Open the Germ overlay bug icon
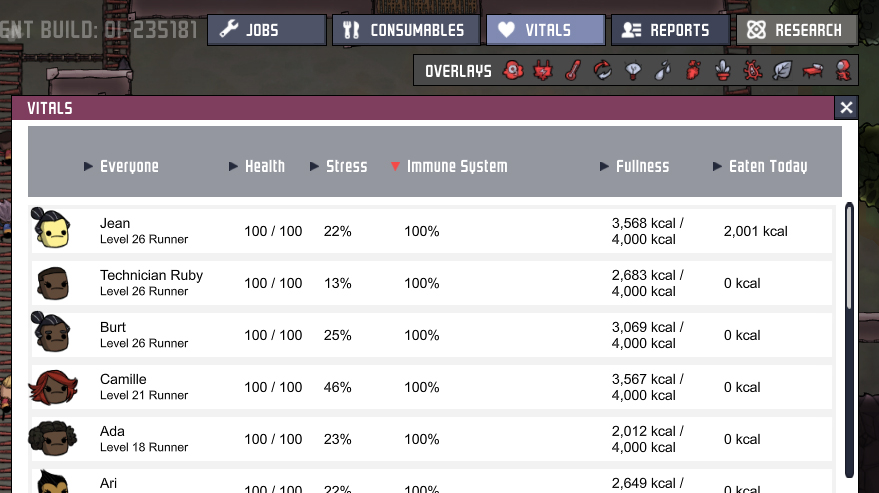 tap(752, 71)
